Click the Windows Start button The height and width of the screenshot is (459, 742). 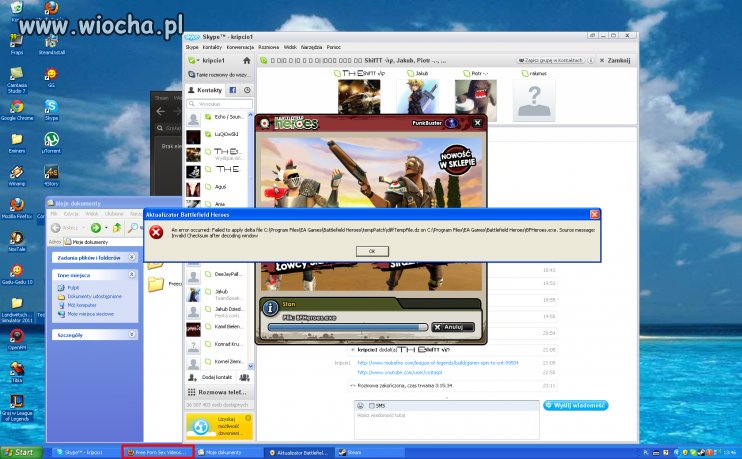[x=21, y=452]
